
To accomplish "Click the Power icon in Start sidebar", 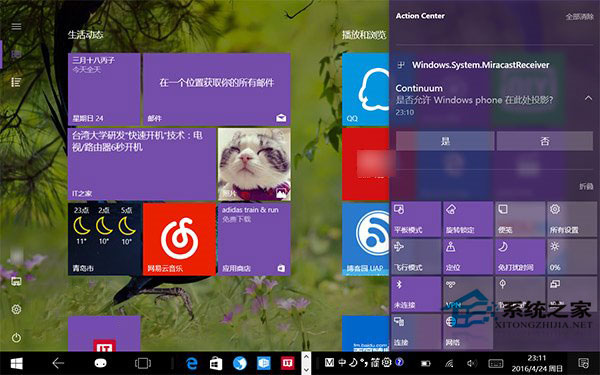I will [x=16, y=338].
